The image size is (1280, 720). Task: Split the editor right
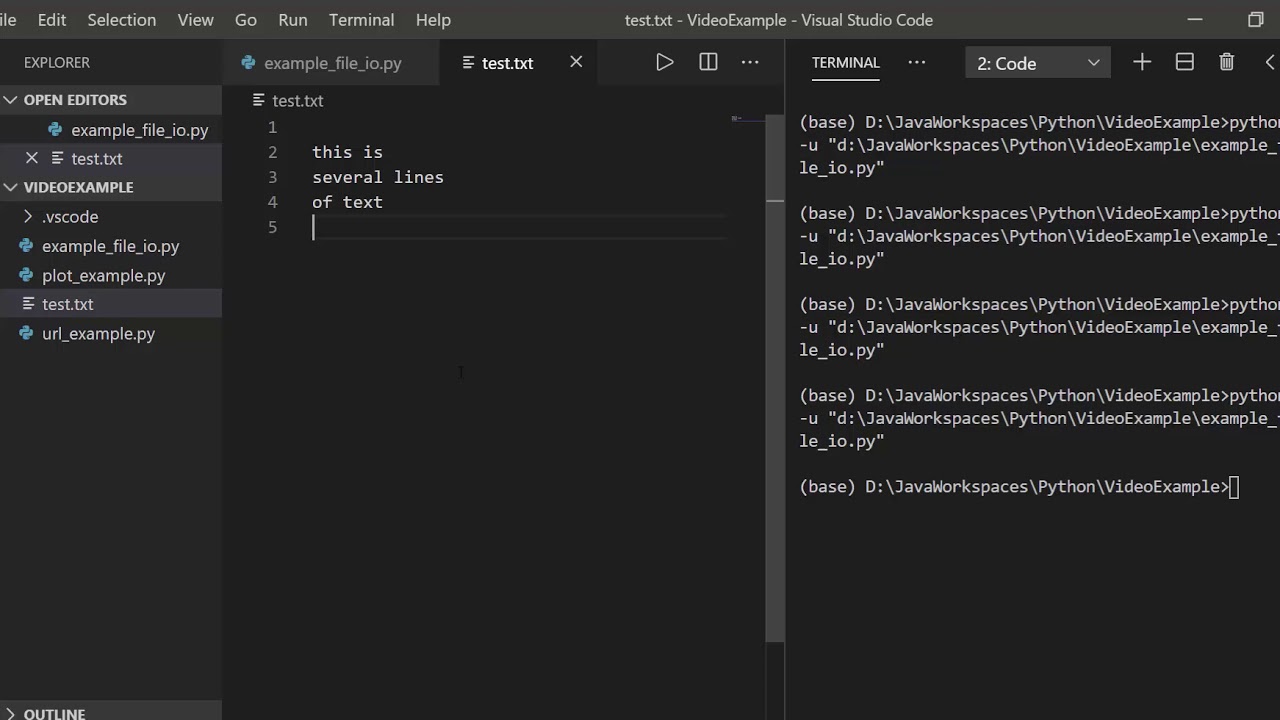click(x=708, y=62)
